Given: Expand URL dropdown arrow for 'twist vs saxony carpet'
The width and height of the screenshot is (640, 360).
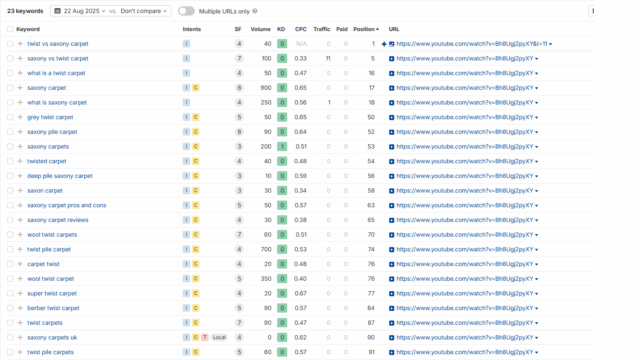Looking at the screenshot, I should tap(551, 44).
